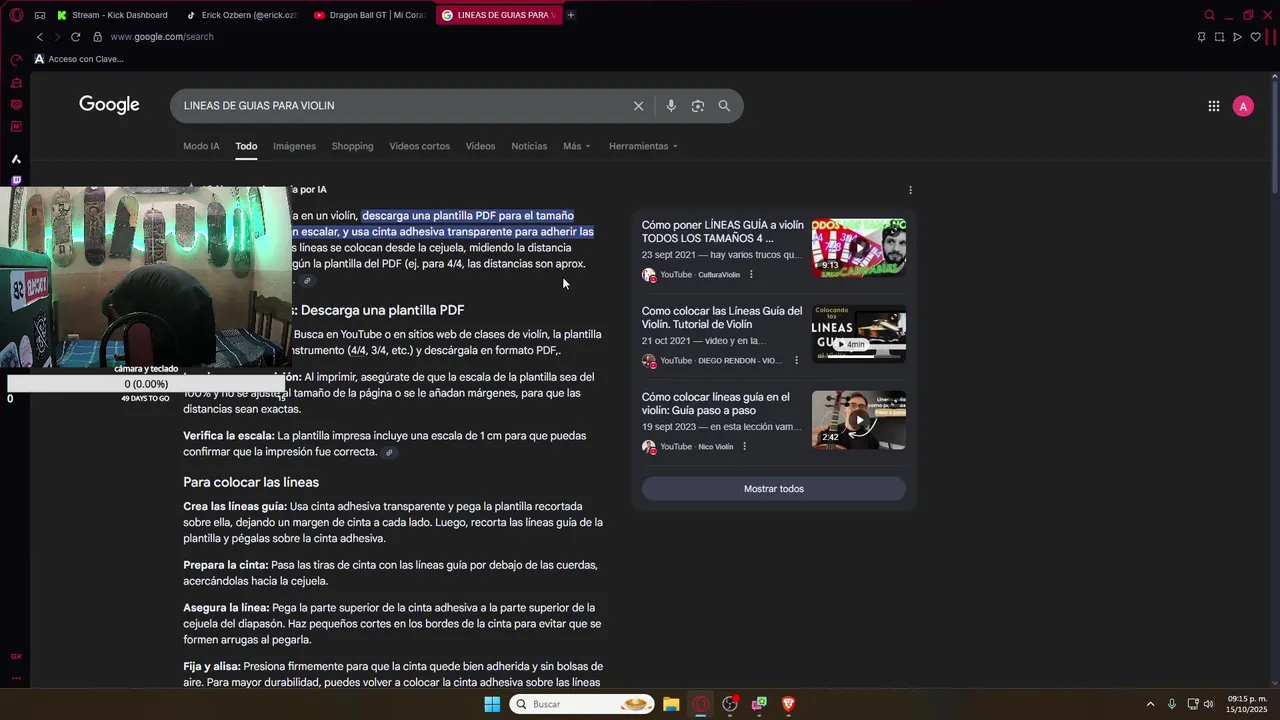Open Google apps grid
Viewport: 1280px width, 720px height.
pos(1213,106)
